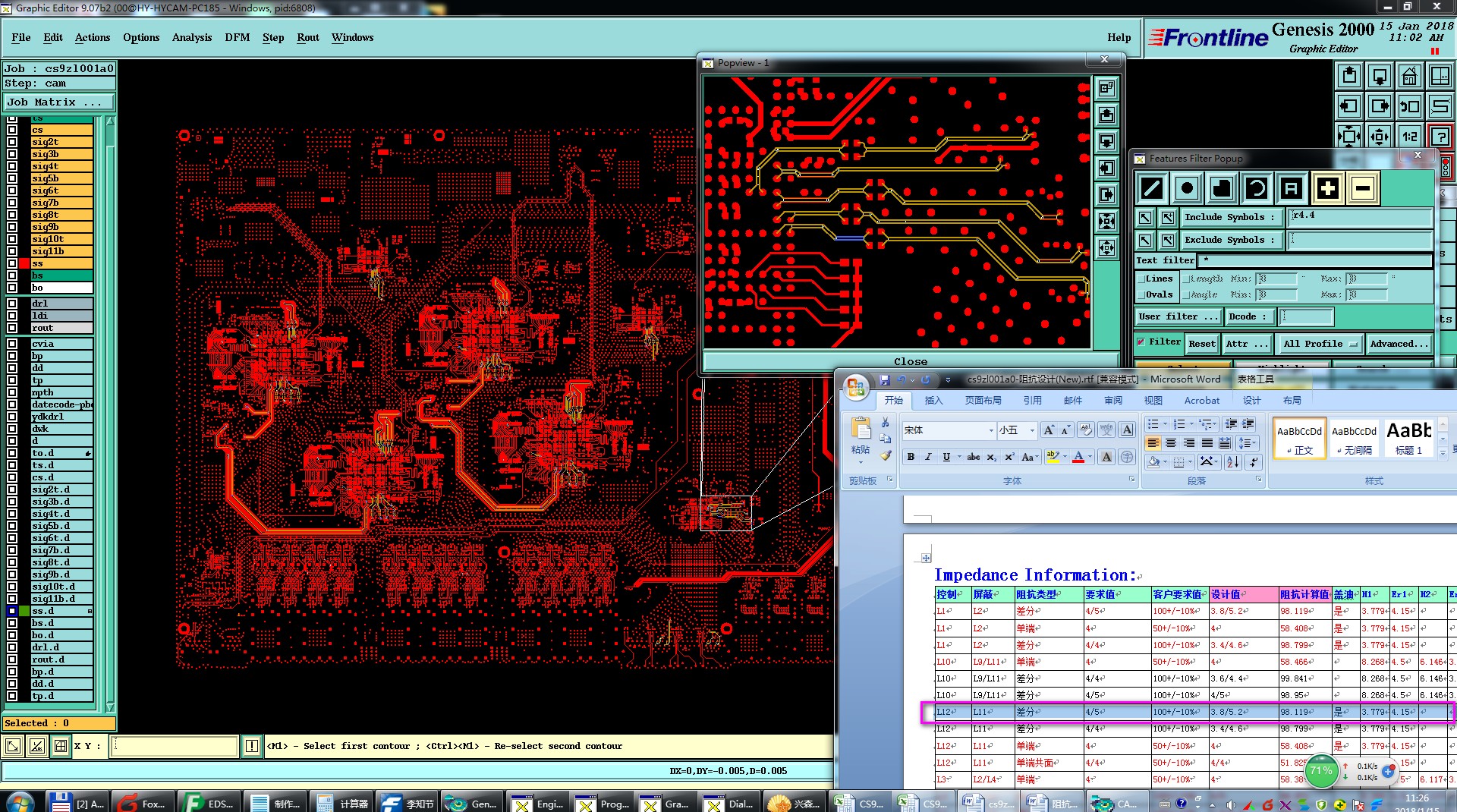The height and width of the screenshot is (812, 1457).
Task: Click the Reset button in Features Filter
Action: click(x=1202, y=344)
